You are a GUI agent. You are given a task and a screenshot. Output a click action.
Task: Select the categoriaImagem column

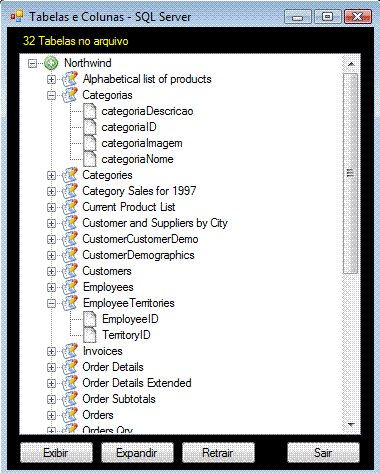point(142,143)
